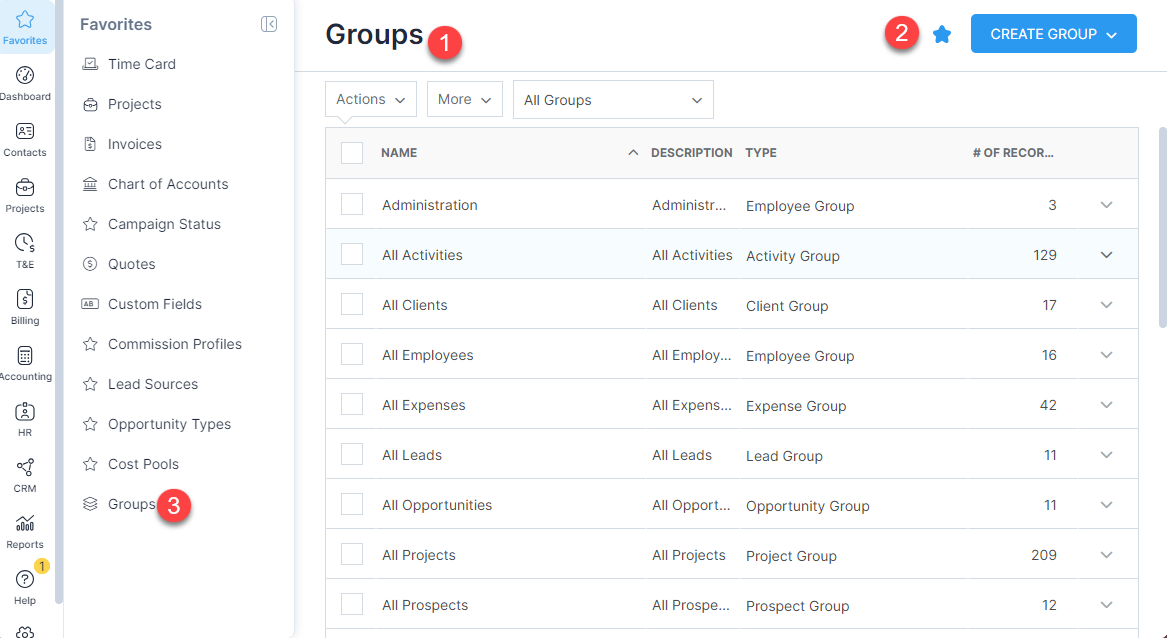Open Opportunity Types in Favorites

click(x=169, y=424)
